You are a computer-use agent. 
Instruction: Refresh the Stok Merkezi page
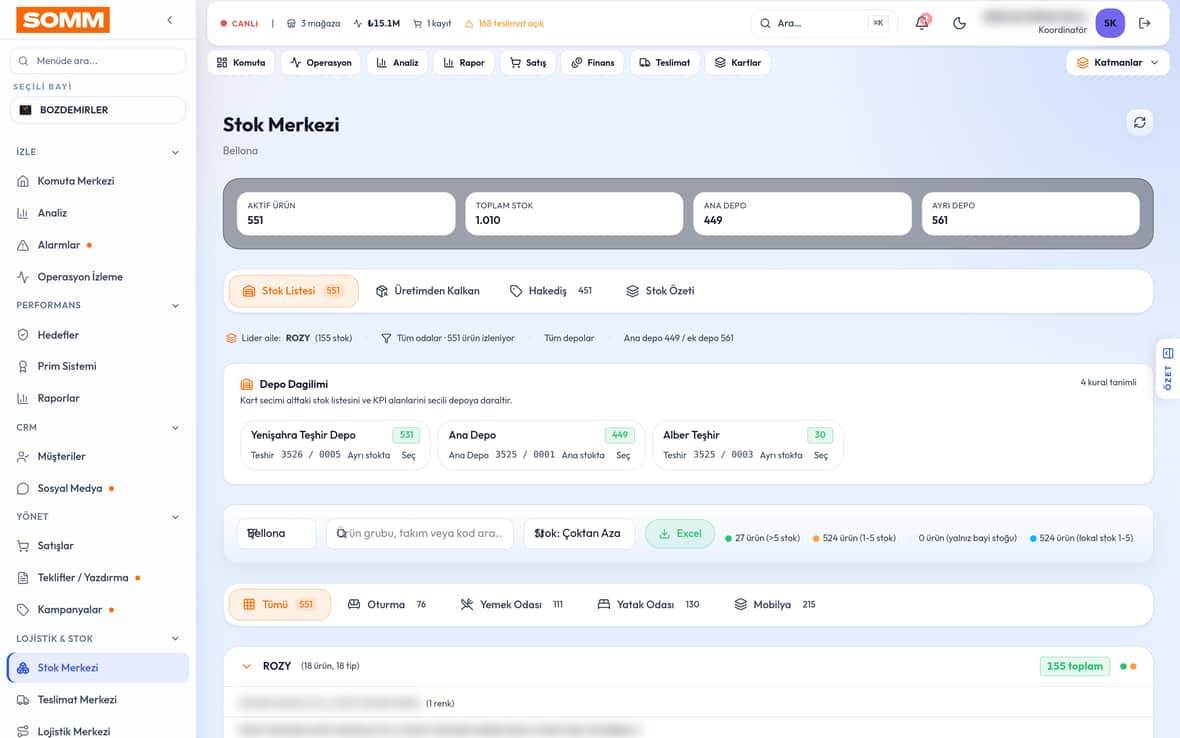[x=1139, y=123]
